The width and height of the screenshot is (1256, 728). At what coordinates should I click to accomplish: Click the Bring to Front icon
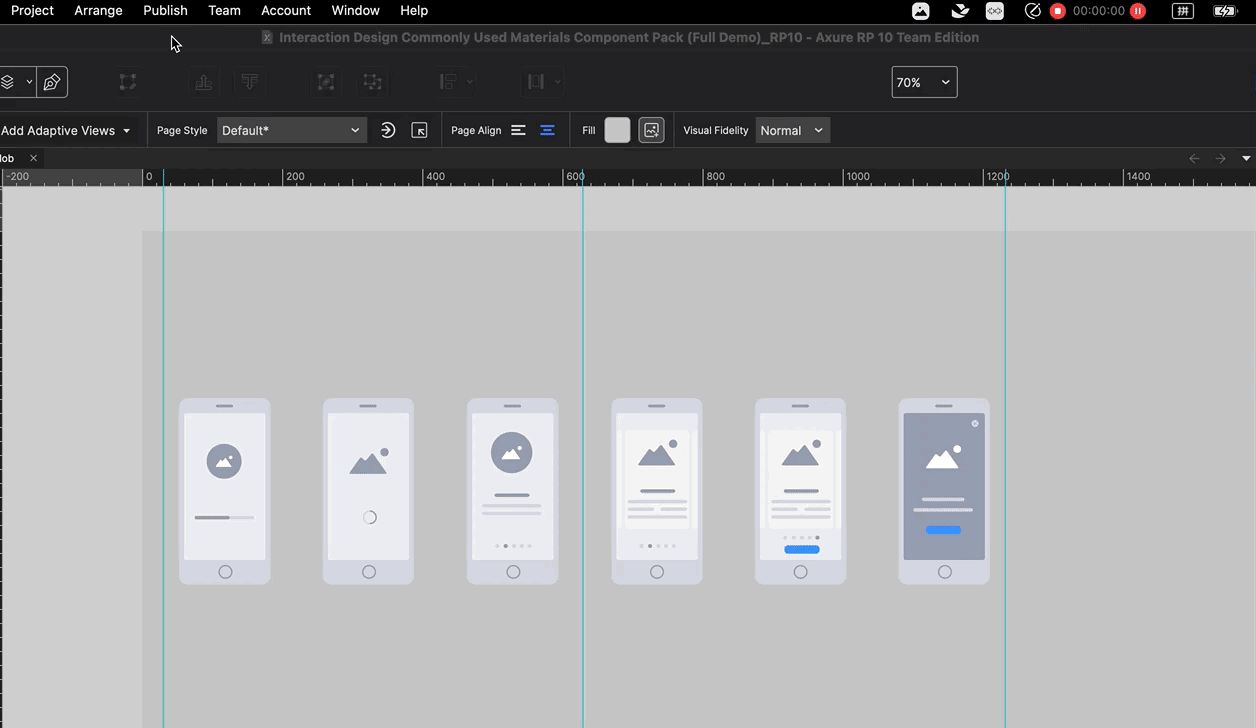point(203,82)
